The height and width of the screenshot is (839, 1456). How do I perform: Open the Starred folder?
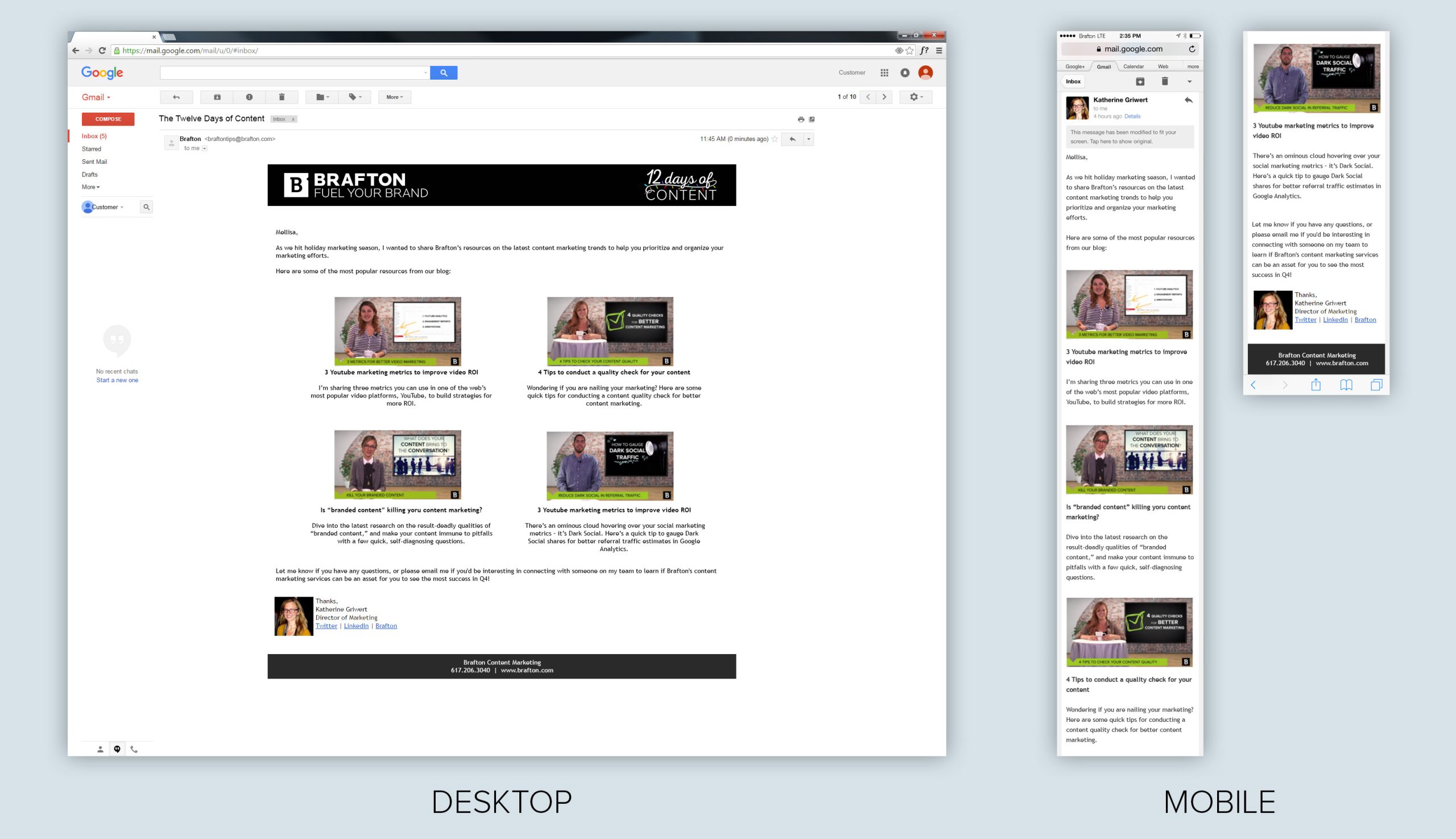point(91,148)
